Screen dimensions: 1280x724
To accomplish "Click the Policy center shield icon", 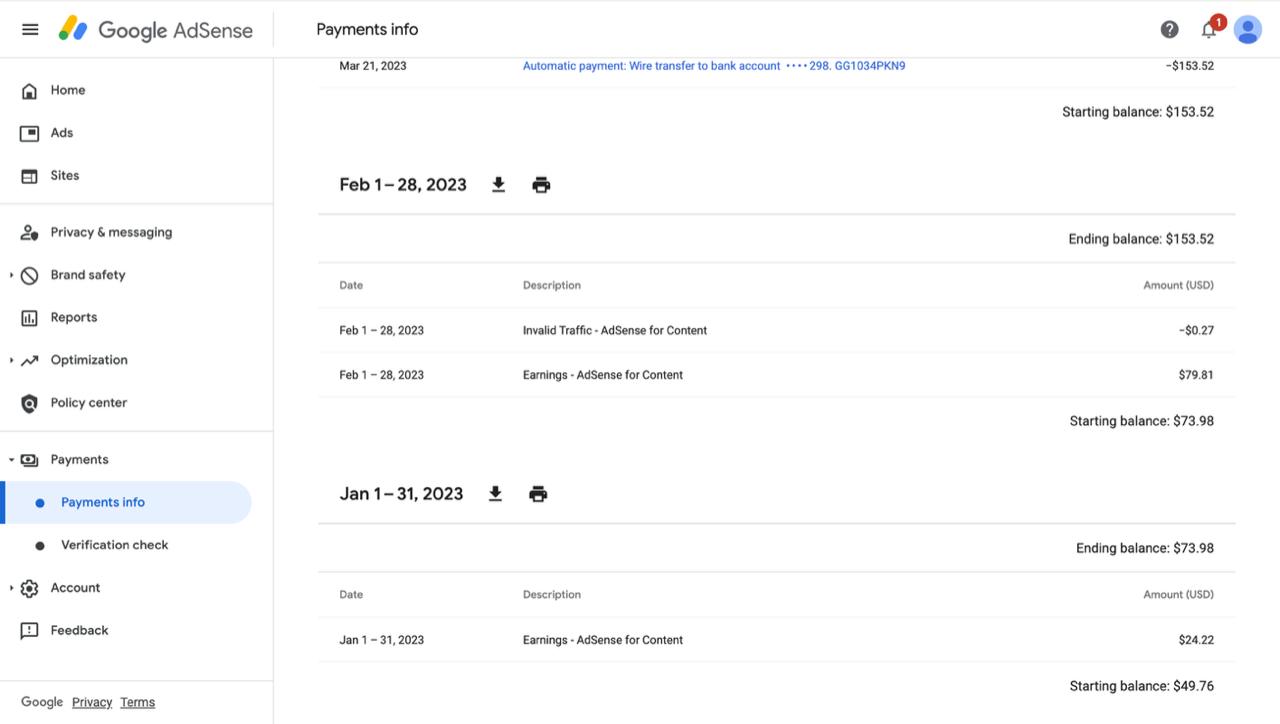I will (30, 403).
